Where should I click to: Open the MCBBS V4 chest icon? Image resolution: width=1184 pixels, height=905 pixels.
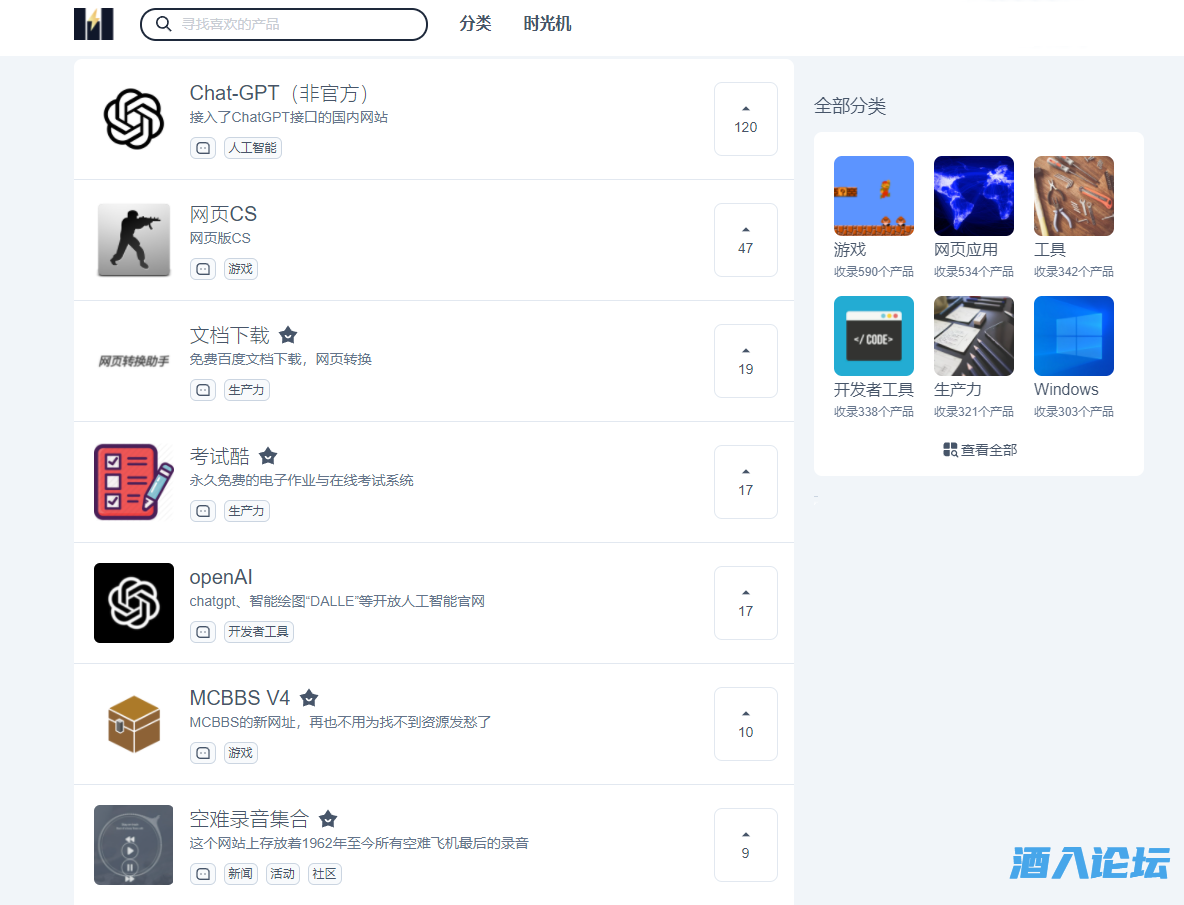tap(134, 724)
